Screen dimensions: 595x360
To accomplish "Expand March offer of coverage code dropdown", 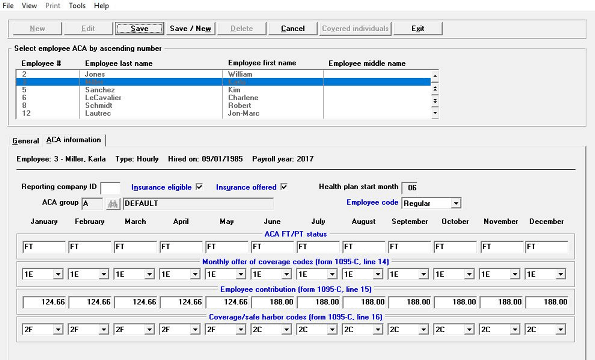I will coord(149,274).
